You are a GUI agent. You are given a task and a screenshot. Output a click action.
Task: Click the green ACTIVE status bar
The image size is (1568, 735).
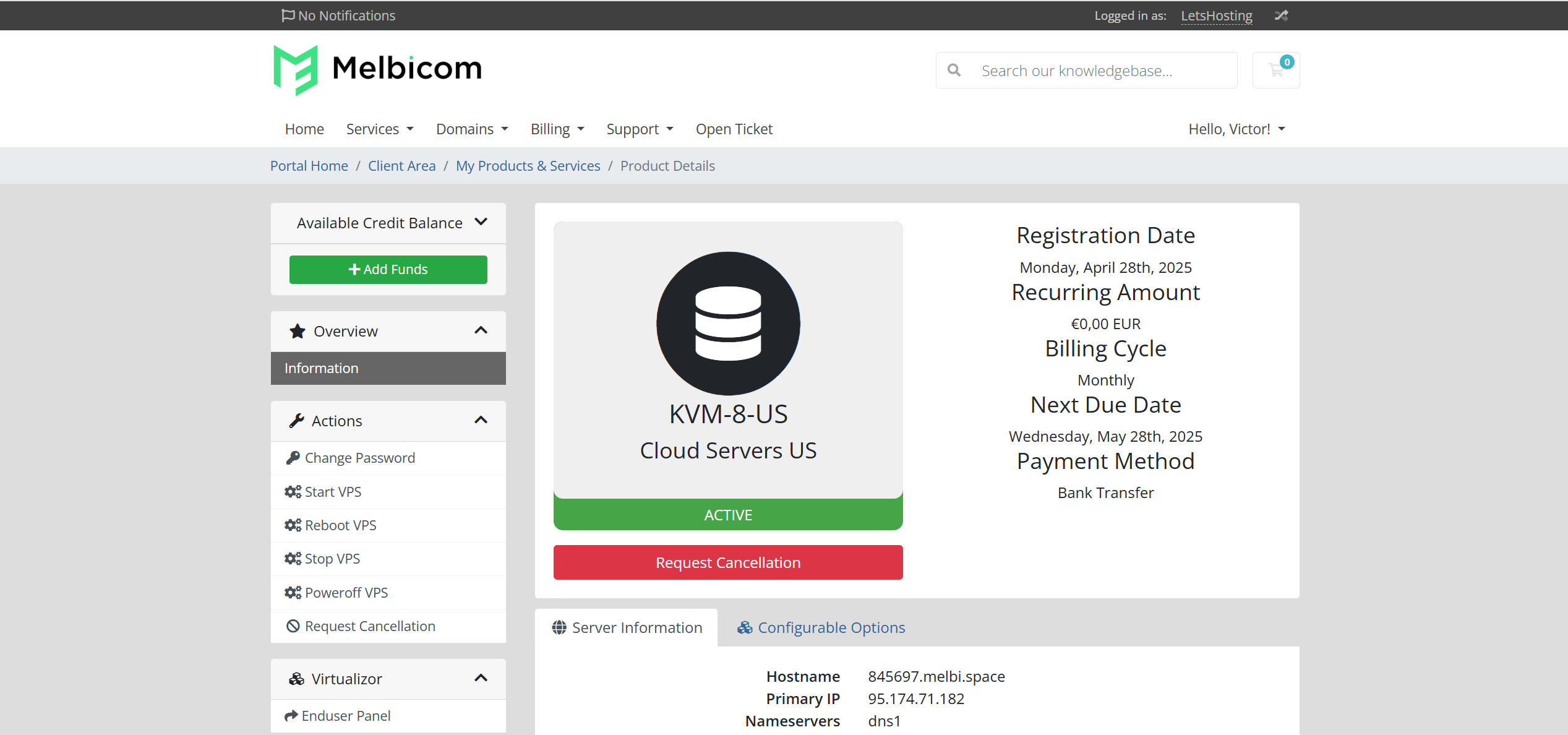click(x=728, y=515)
